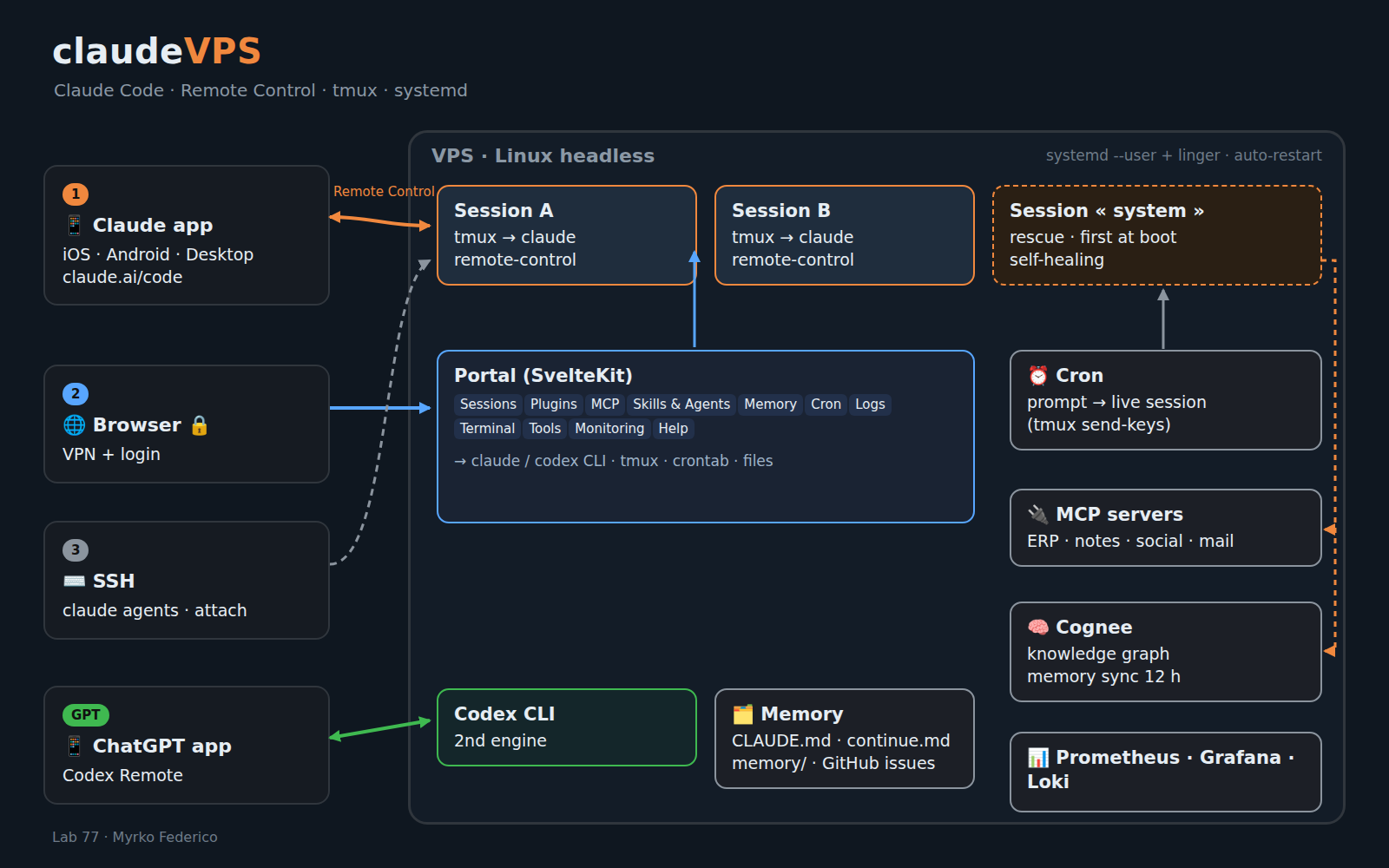
Task: Click the '(tmux send-keys)' text
Action: (1099, 425)
